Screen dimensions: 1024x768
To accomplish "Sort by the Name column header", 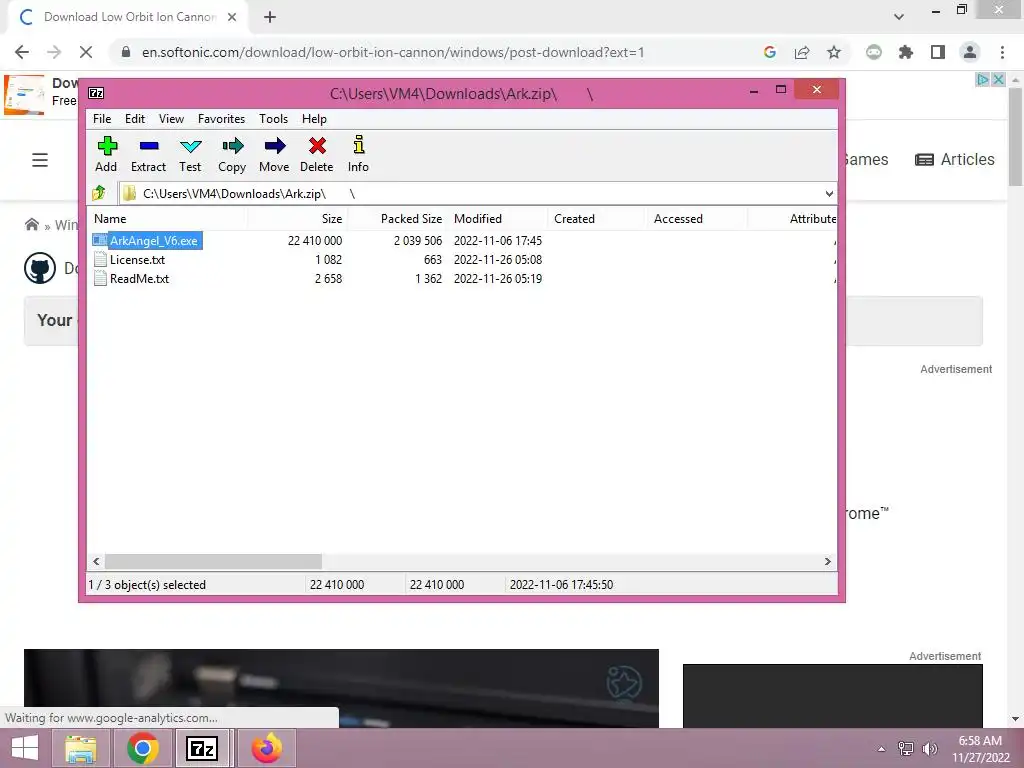I will click(167, 219).
